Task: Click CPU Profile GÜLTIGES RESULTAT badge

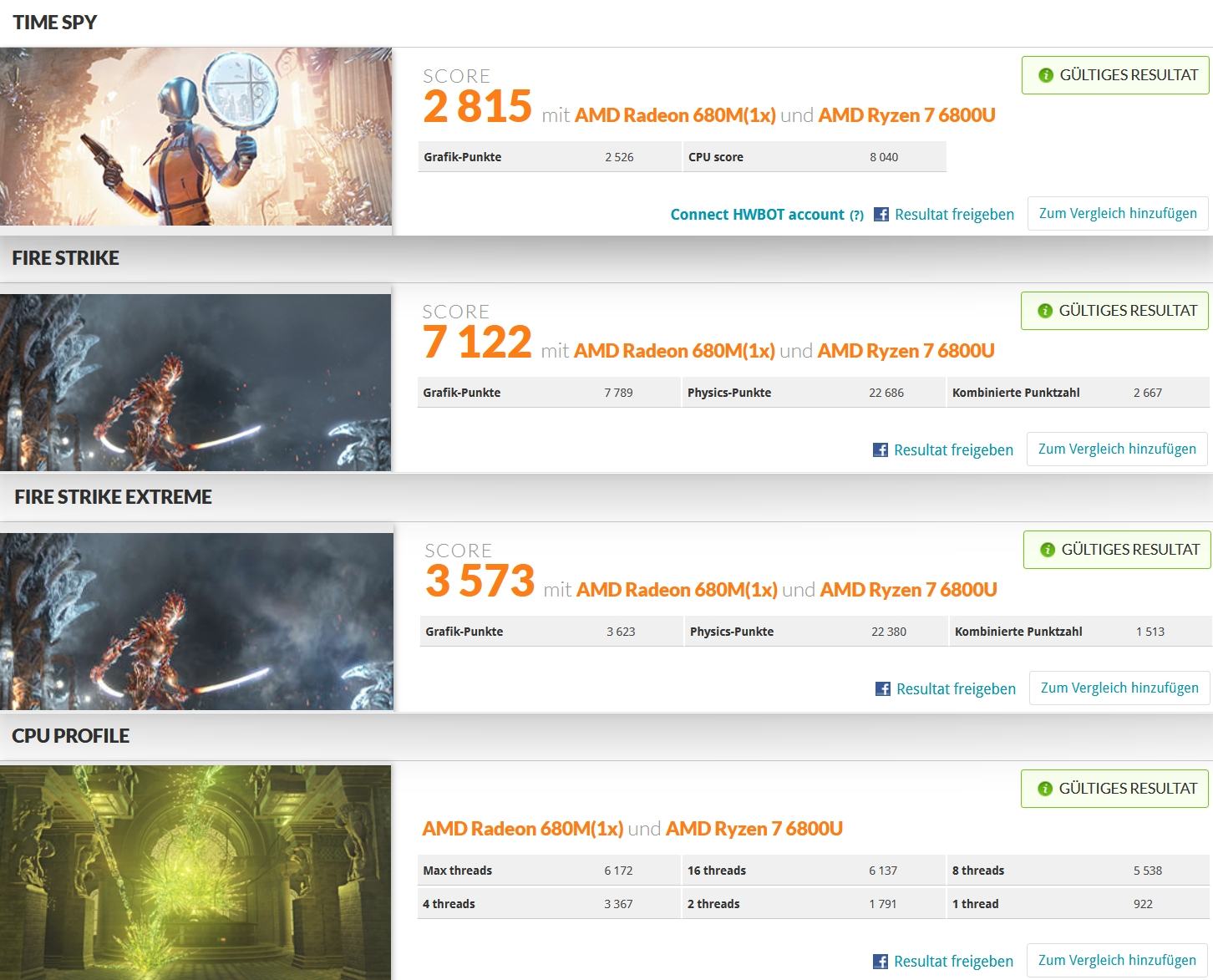Action: tap(1114, 789)
